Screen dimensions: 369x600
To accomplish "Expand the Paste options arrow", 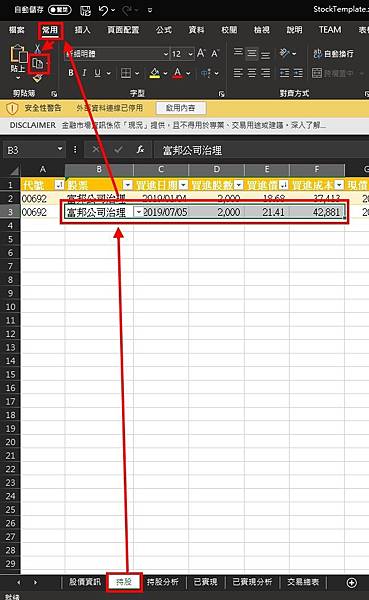I will (18, 78).
